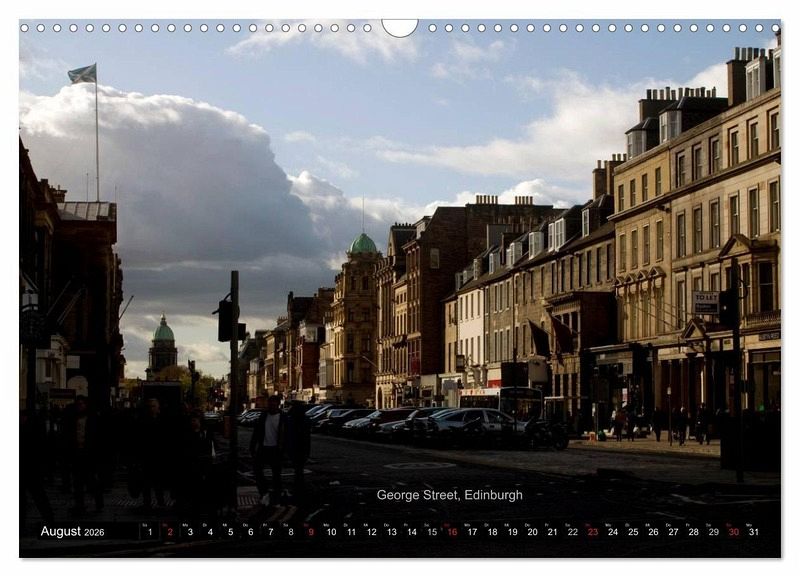This screenshot has height=577, width=800.
Task: Click date 28 in the calendar row
Action: [x=693, y=532]
